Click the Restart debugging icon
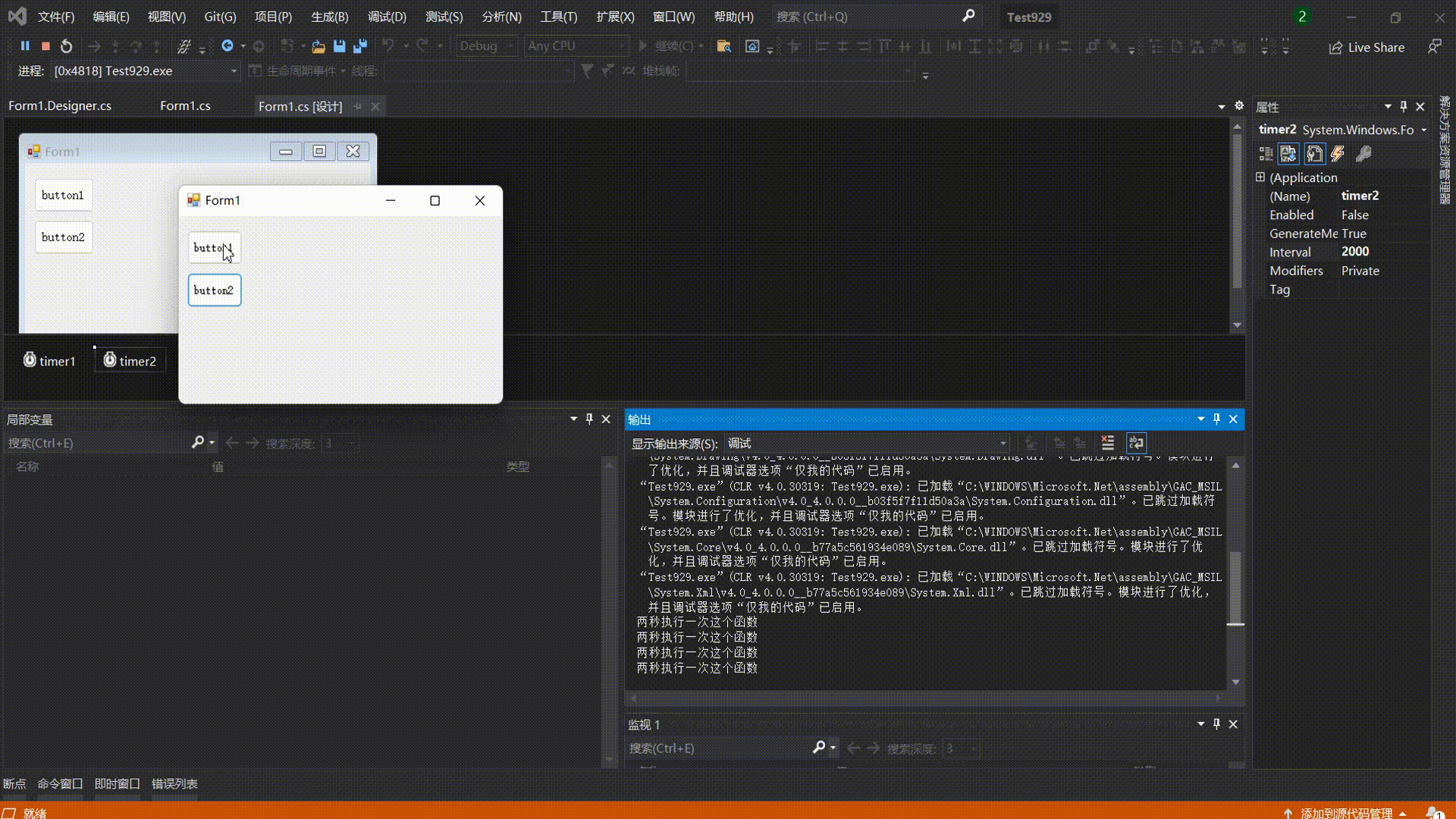This screenshot has height=819, width=1456. (67, 46)
